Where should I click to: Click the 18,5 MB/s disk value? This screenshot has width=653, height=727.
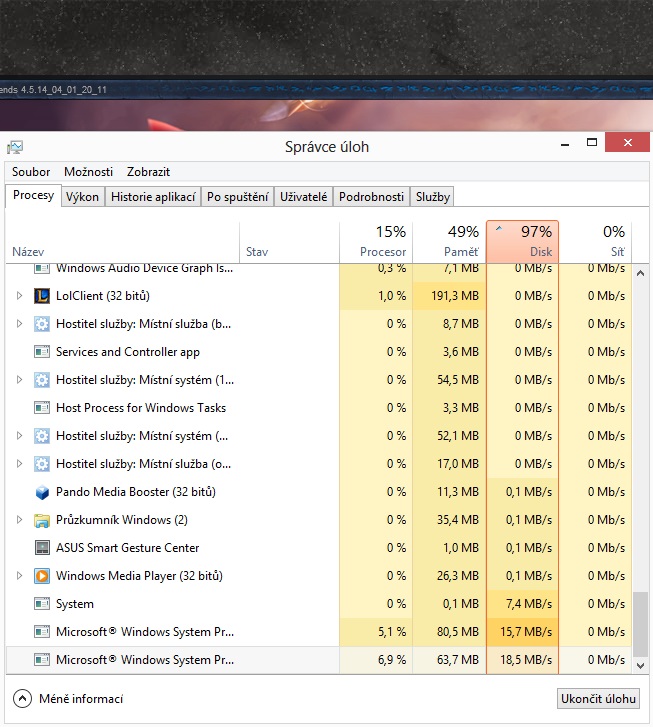pyautogui.click(x=526, y=660)
